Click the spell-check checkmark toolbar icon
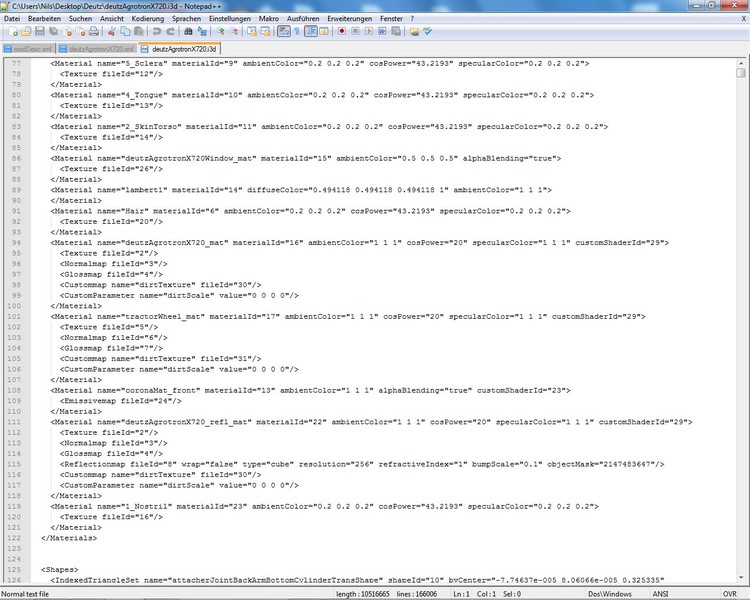 (427, 32)
